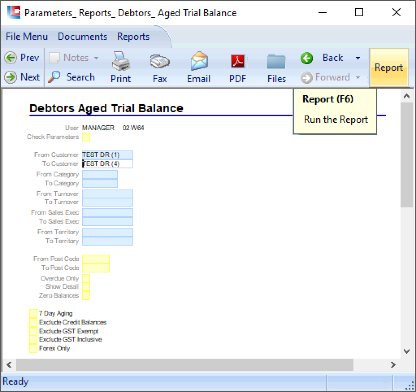Click the horizontal scrollbar right arrow
Viewport: 416px width, 392px height.
393,365
